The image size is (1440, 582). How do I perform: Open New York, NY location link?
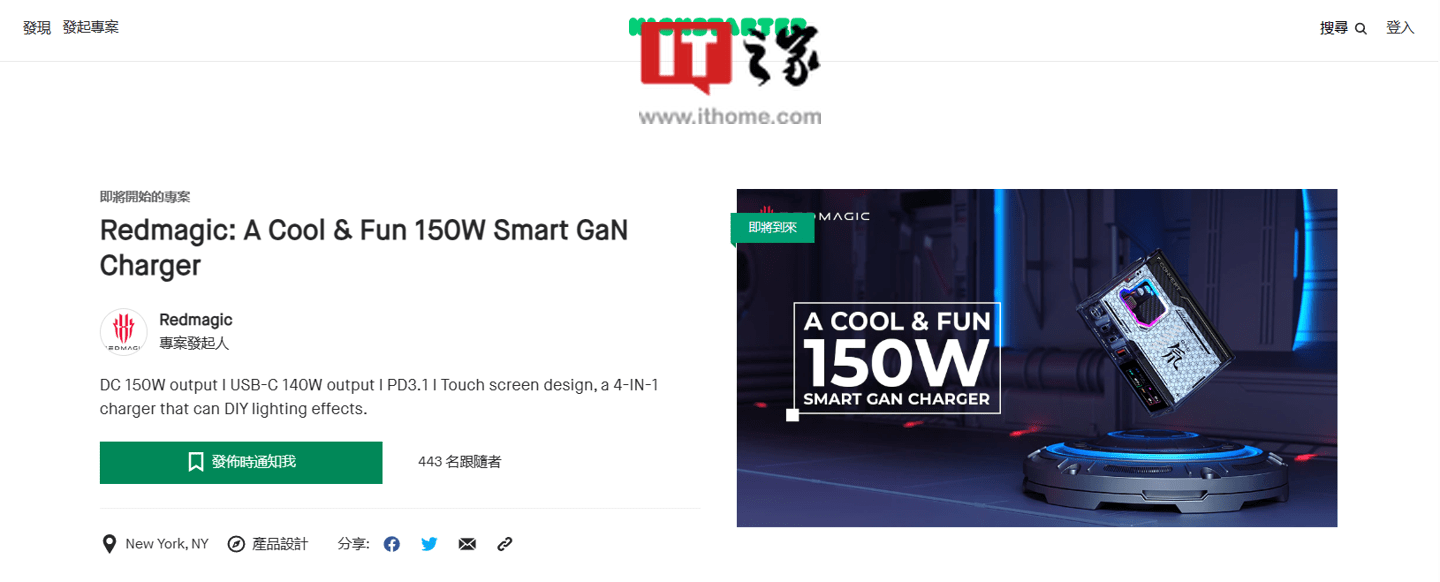pos(167,544)
